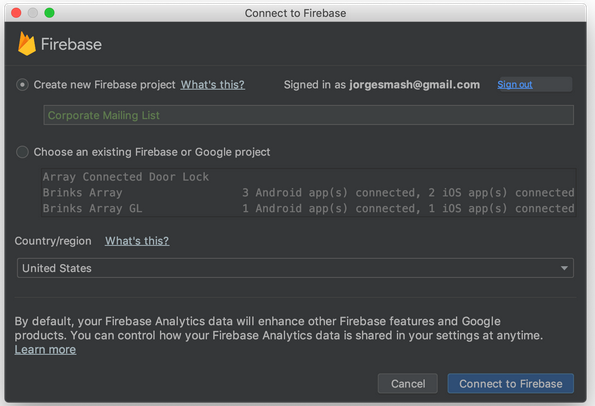Click the signed-in email jorgesmash@gmail.com
This screenshot has height=406, width=595.
414,85
